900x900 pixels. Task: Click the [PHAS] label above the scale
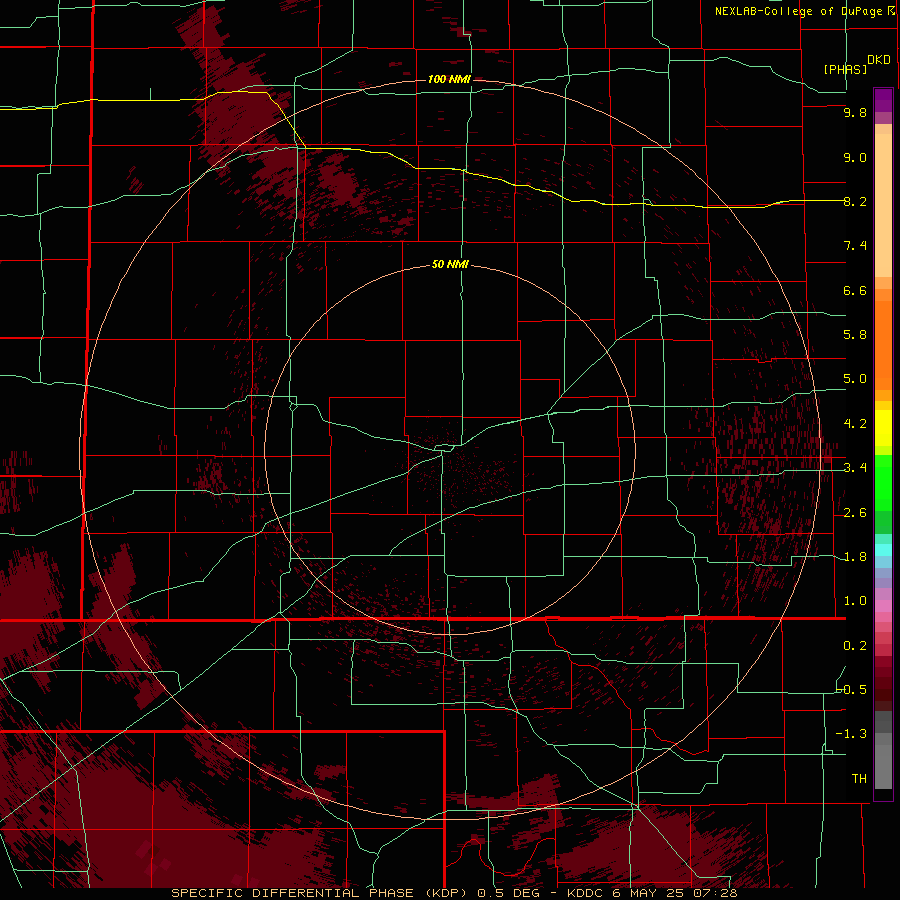(x=845, y=69)
